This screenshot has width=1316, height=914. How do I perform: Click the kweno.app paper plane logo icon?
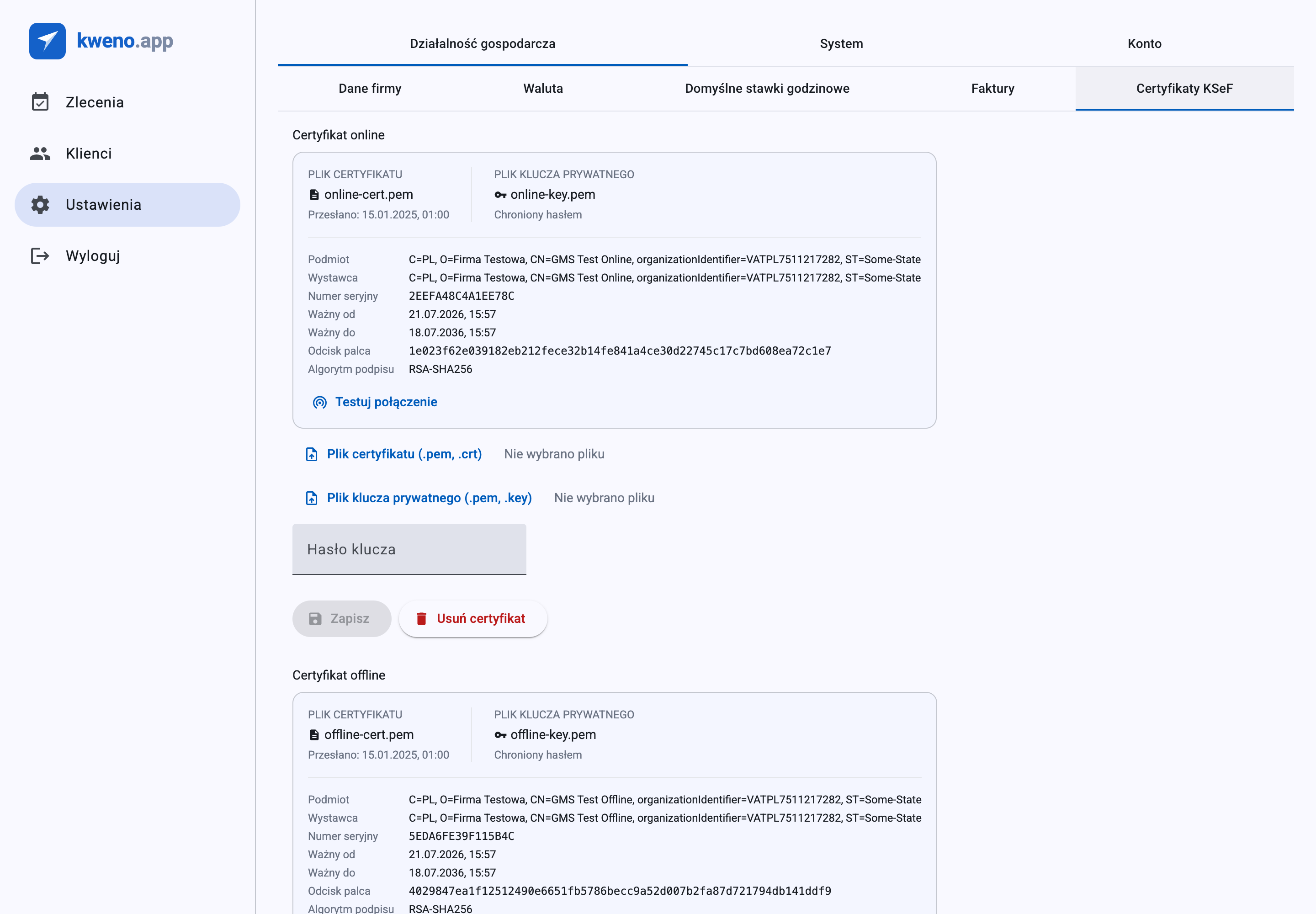48,41
